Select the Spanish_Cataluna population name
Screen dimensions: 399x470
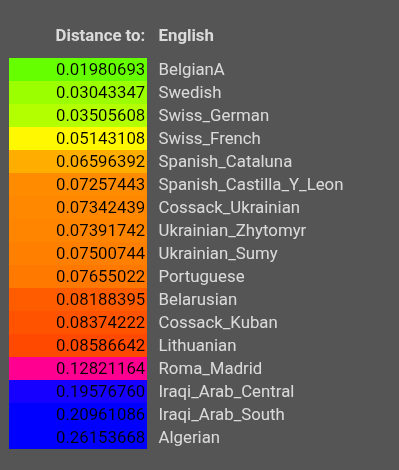tap(225, 162)
